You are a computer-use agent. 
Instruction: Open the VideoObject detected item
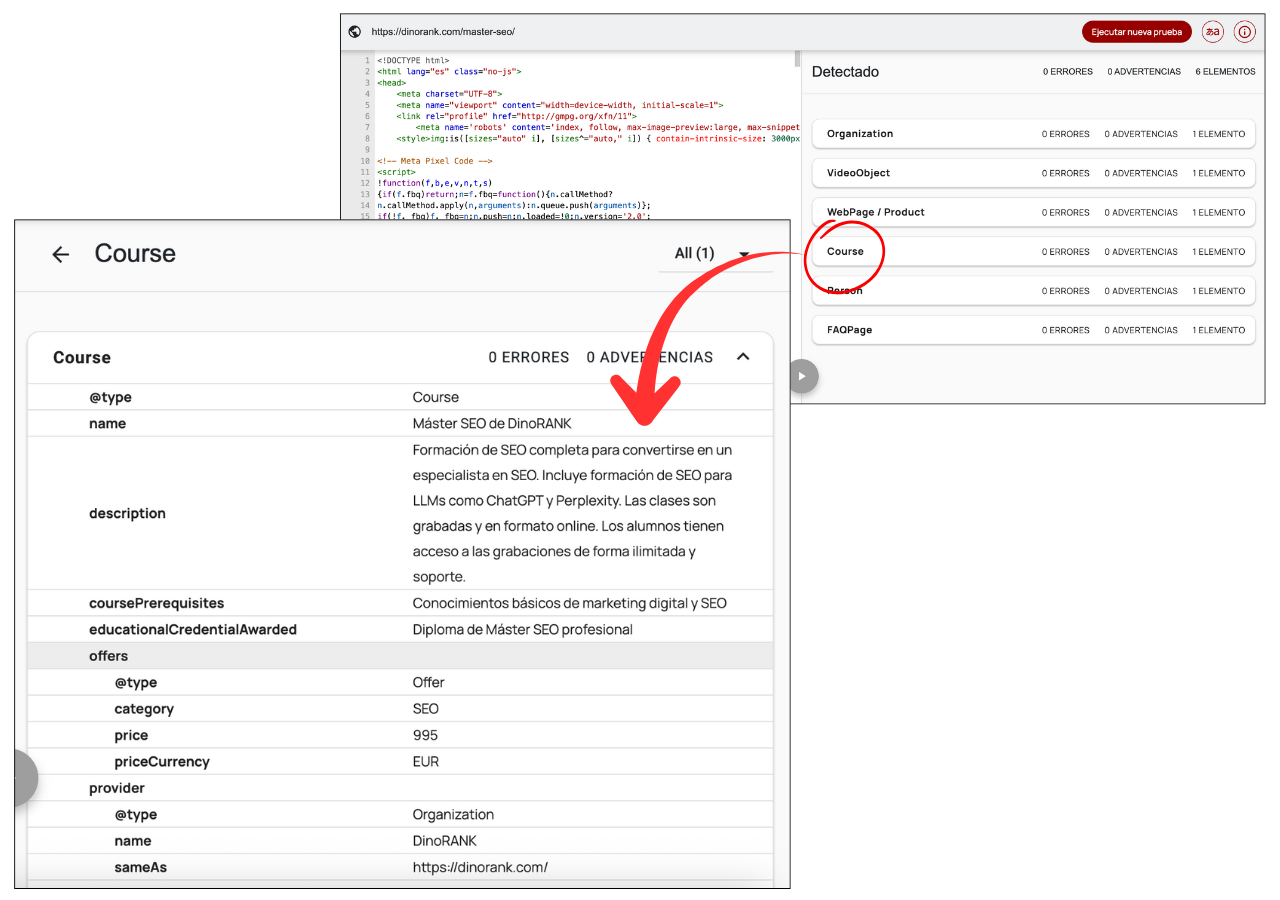pos(1032,173)
